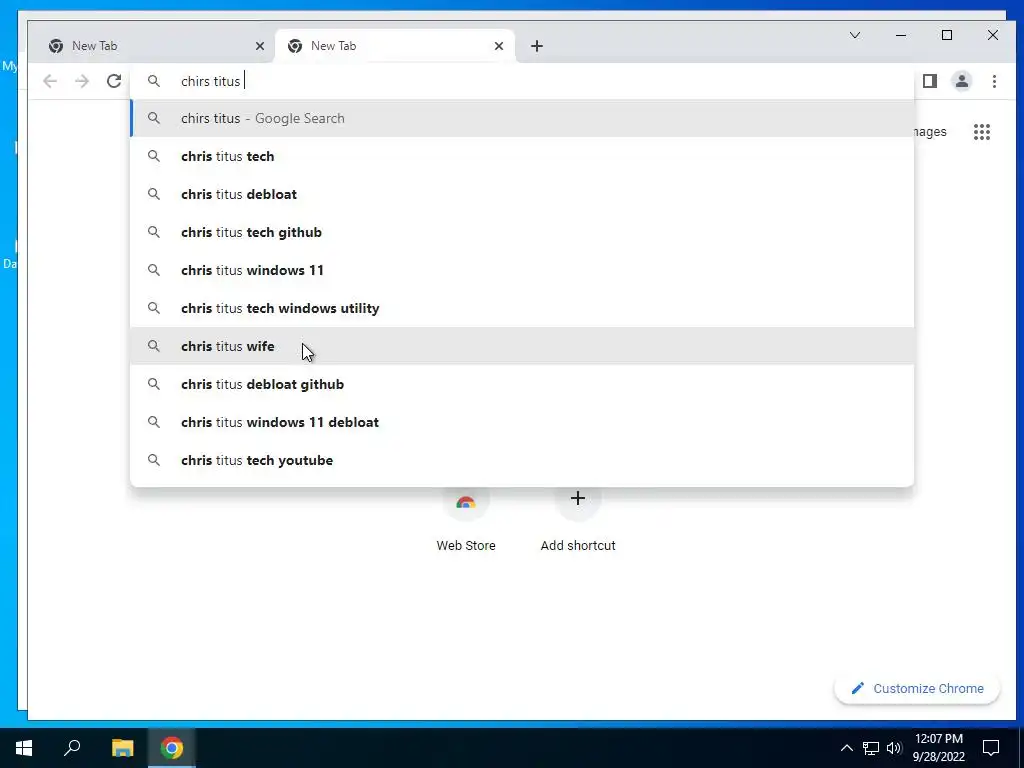Image resolution: width=1024 pixels, height=768 pixels.
Task: Open the volume tray icon
Action: click(894, 748)
